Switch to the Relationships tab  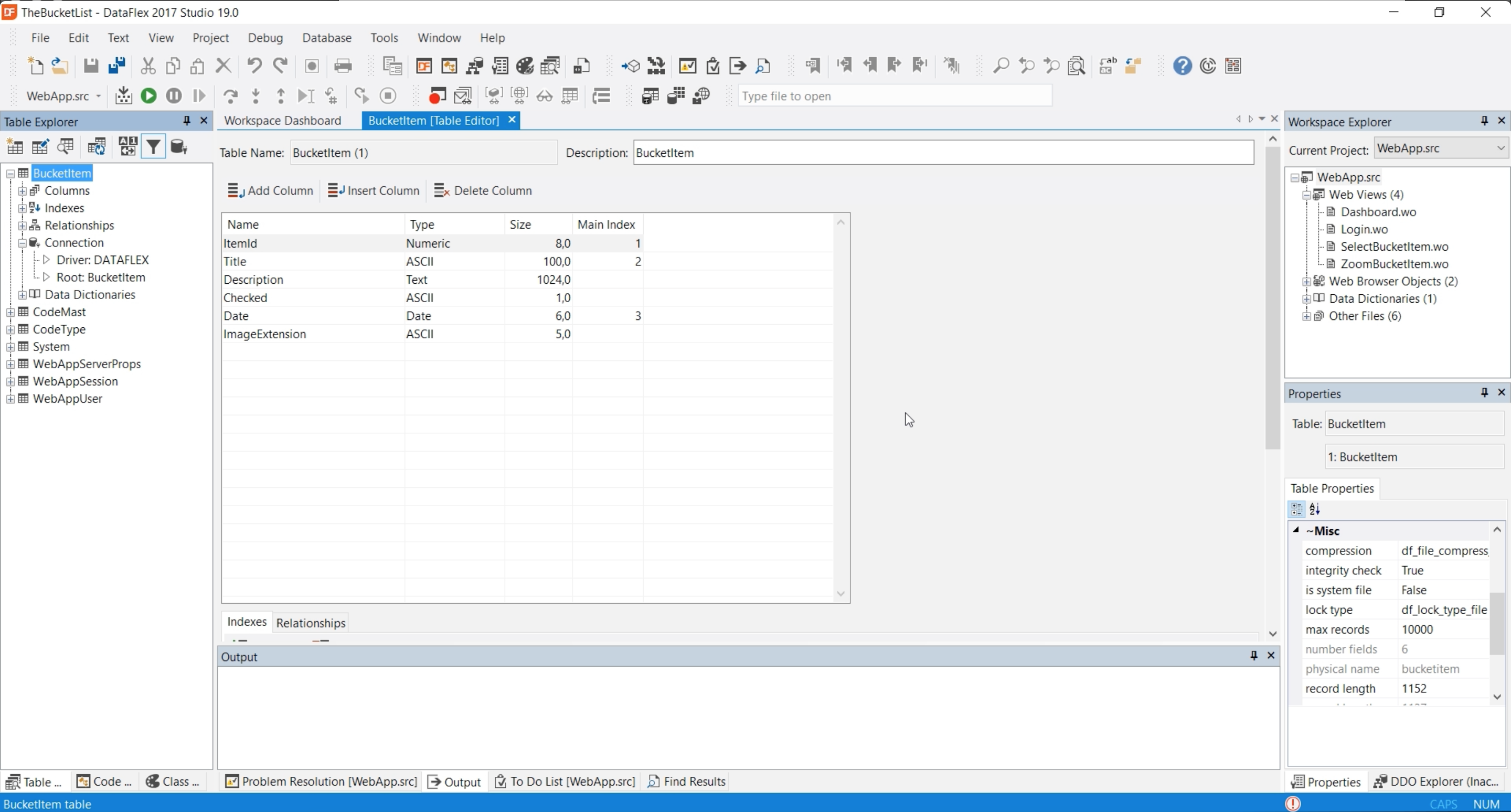(310, 623)
